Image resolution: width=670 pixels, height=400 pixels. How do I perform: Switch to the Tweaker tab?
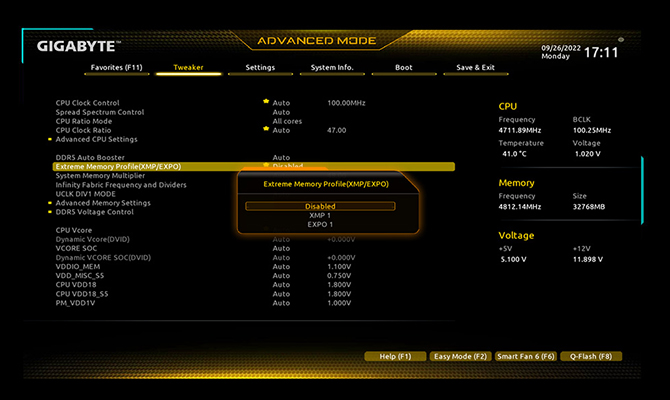[x=188, y=68]
